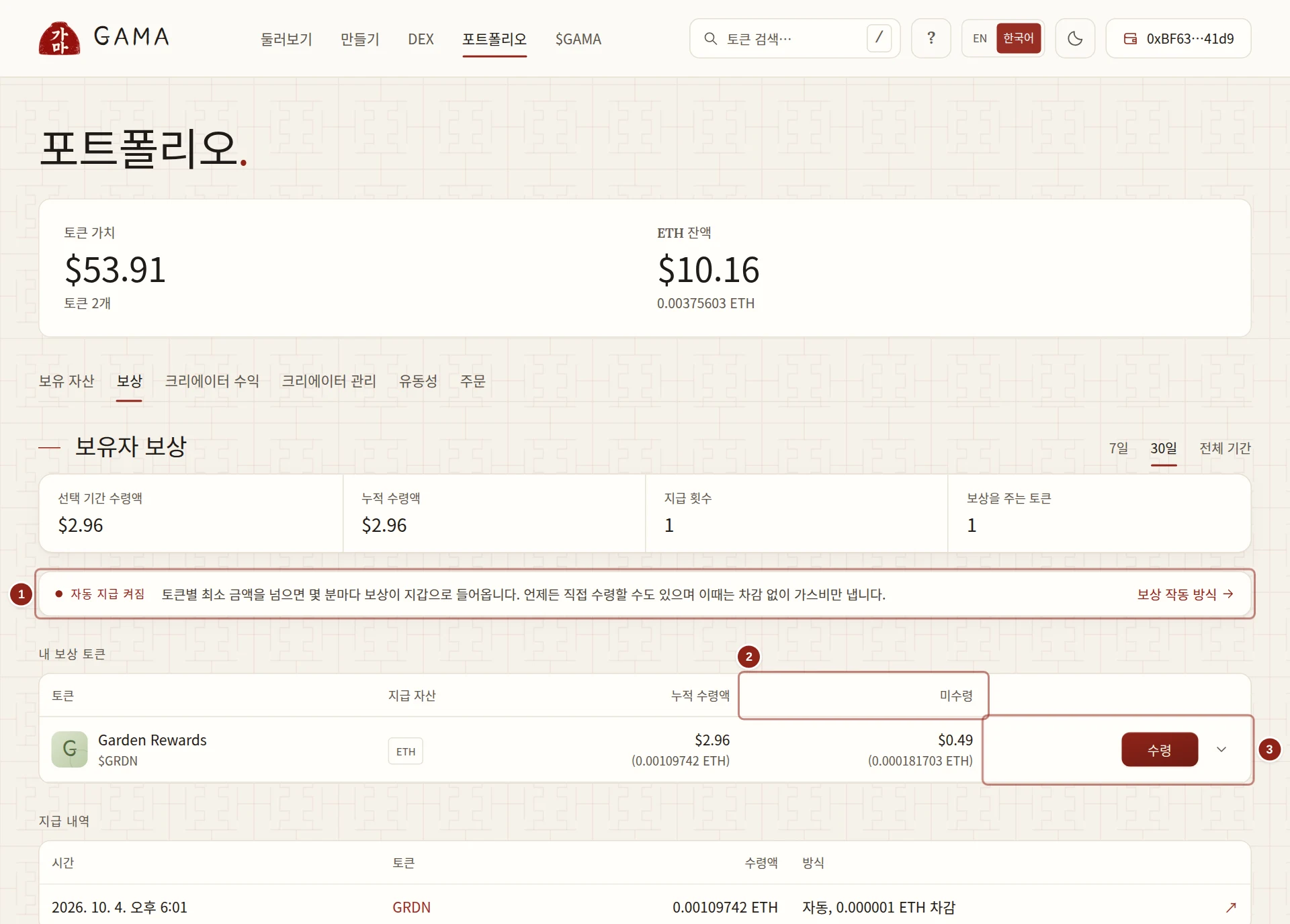Click the 미수령 column header

(x=955, y=696)
